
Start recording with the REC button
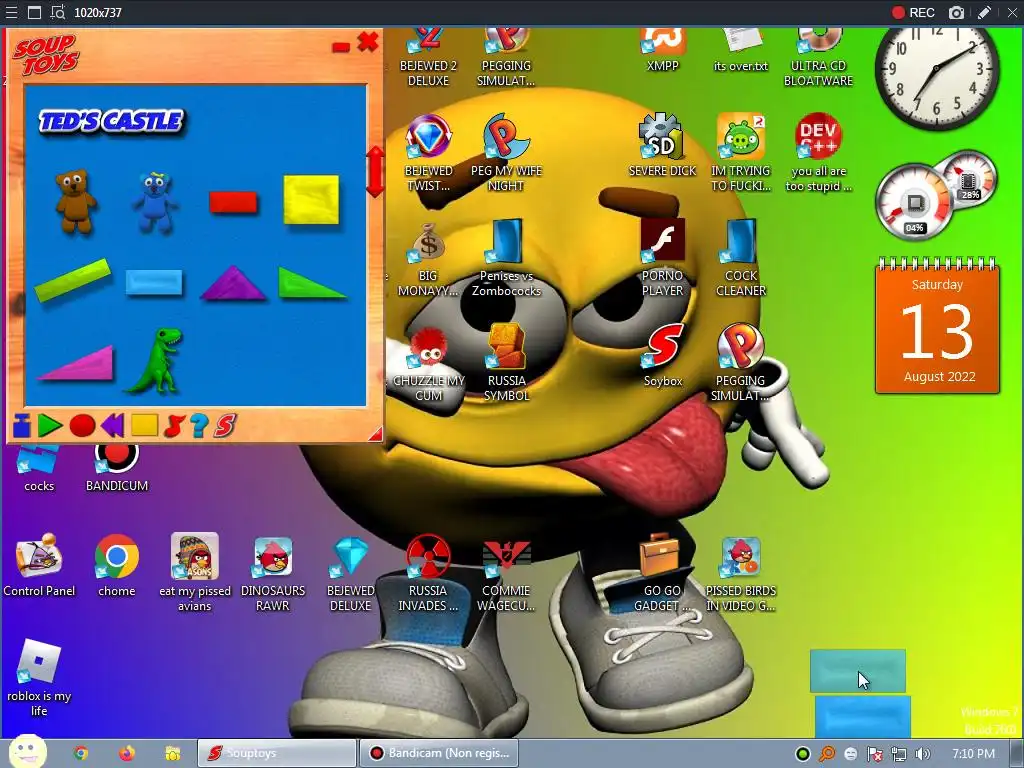[913, 12]
